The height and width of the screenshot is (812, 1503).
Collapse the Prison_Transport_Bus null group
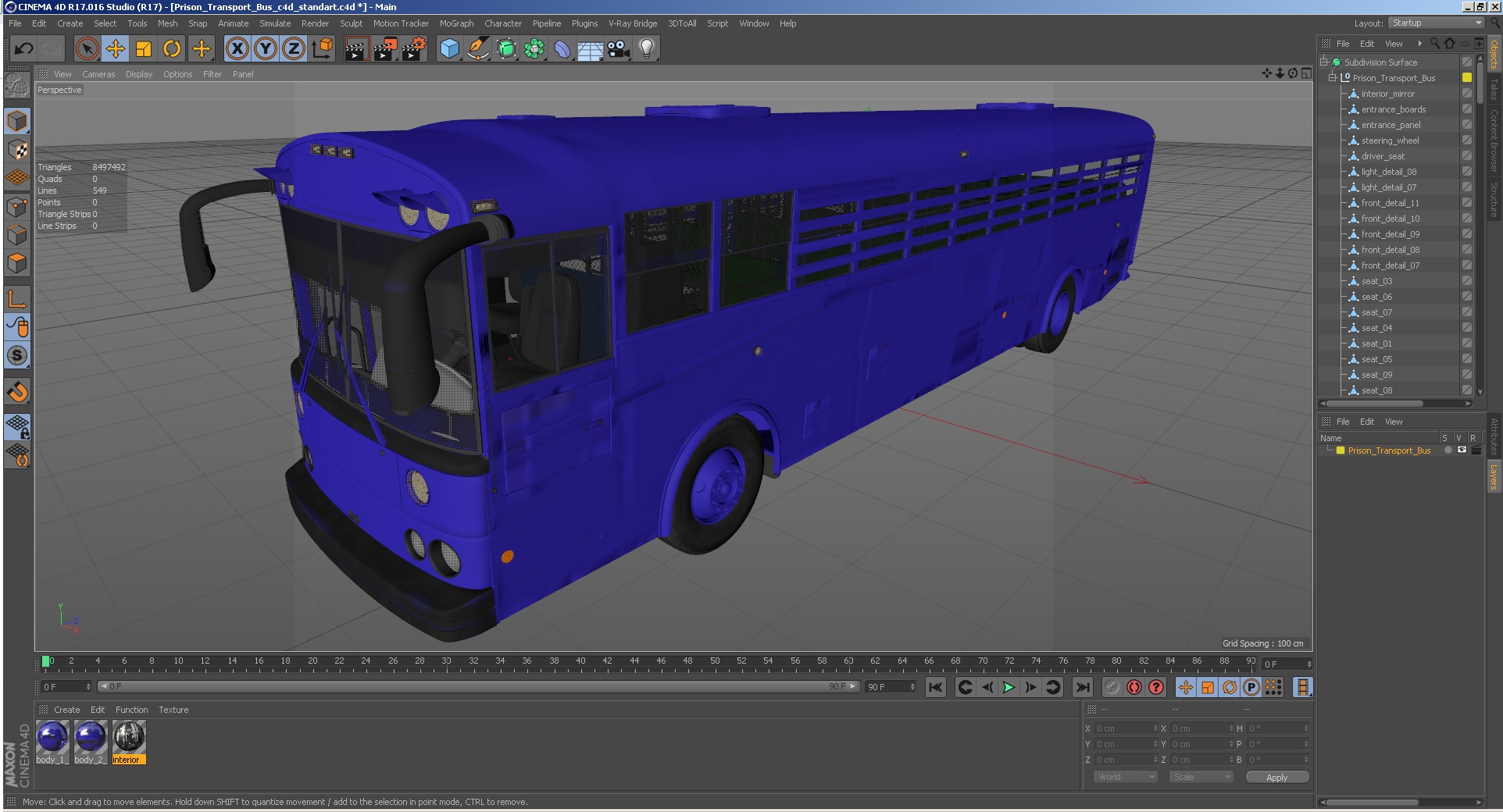coord(1333,78)
